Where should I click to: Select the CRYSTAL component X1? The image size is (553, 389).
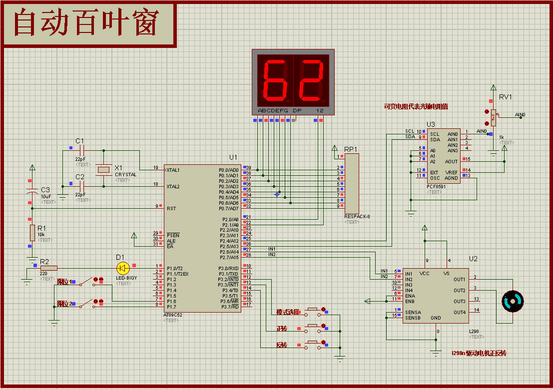104,170
